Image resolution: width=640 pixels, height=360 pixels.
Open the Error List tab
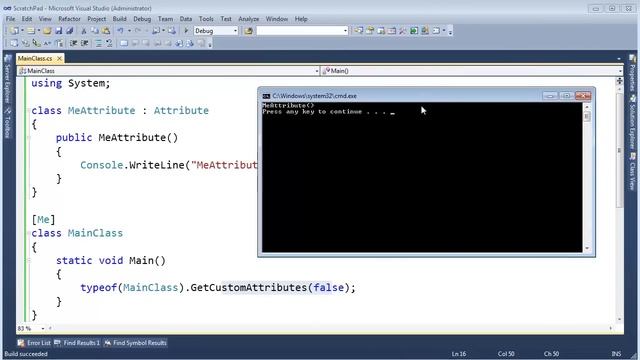pos(34,343)
